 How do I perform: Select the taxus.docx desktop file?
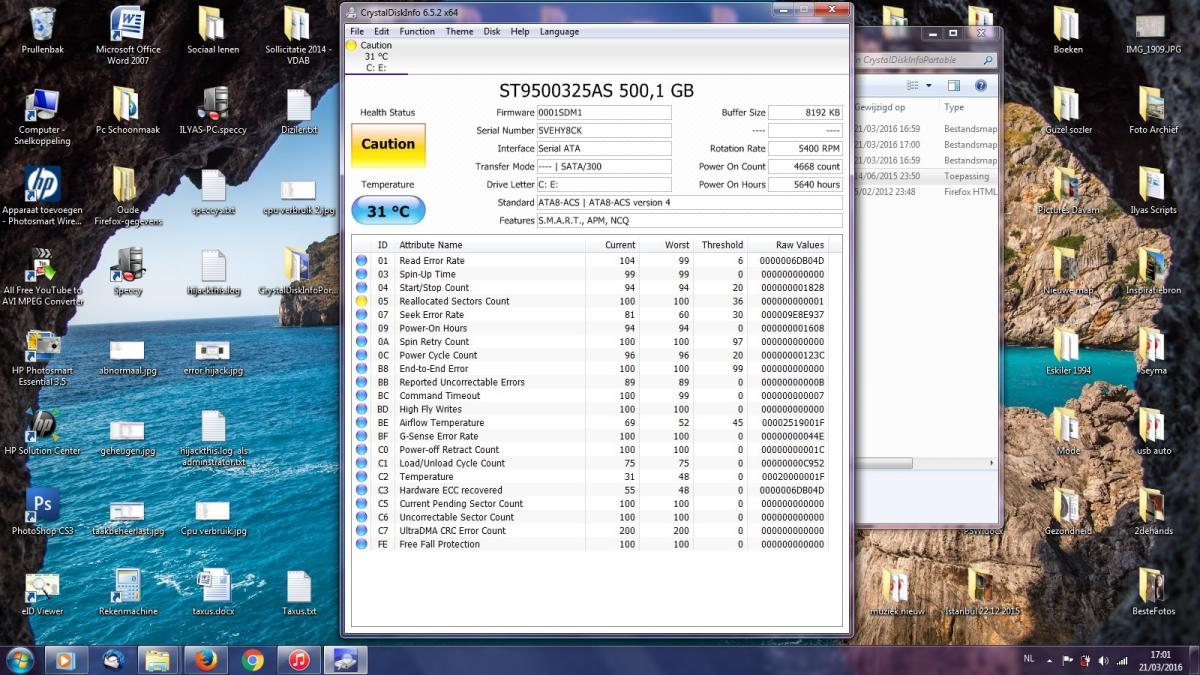click(213, 593)
